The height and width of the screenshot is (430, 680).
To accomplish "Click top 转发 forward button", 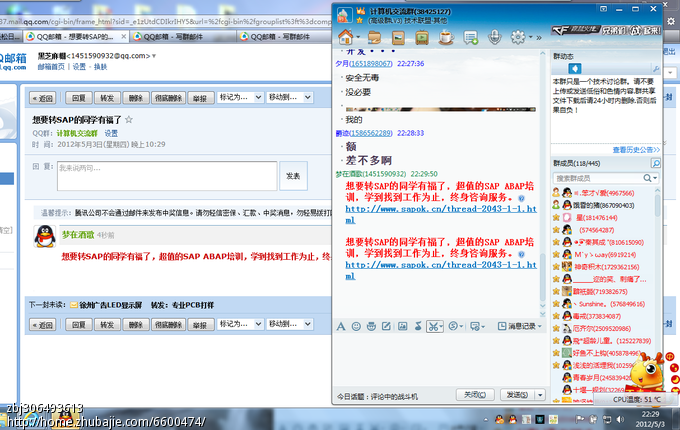I will [x=107, y=98].
